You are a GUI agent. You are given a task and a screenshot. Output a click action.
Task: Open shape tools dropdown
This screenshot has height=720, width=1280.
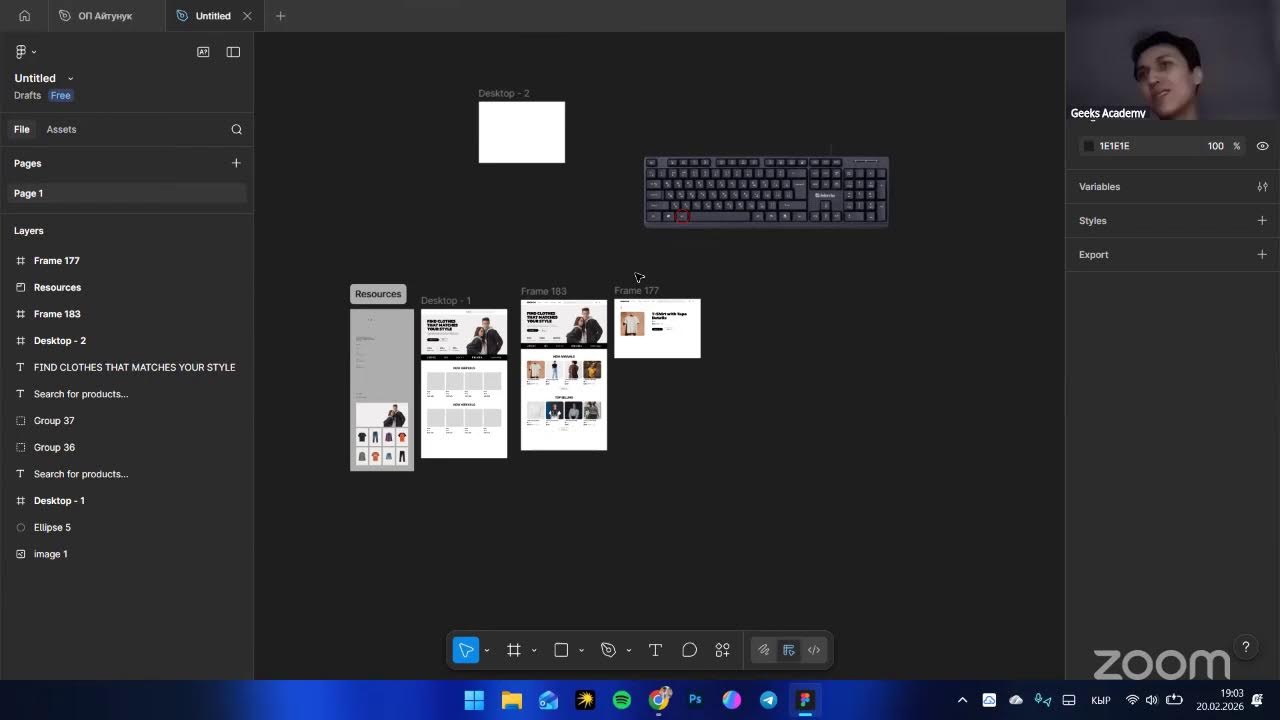click(x=581, y=651)
